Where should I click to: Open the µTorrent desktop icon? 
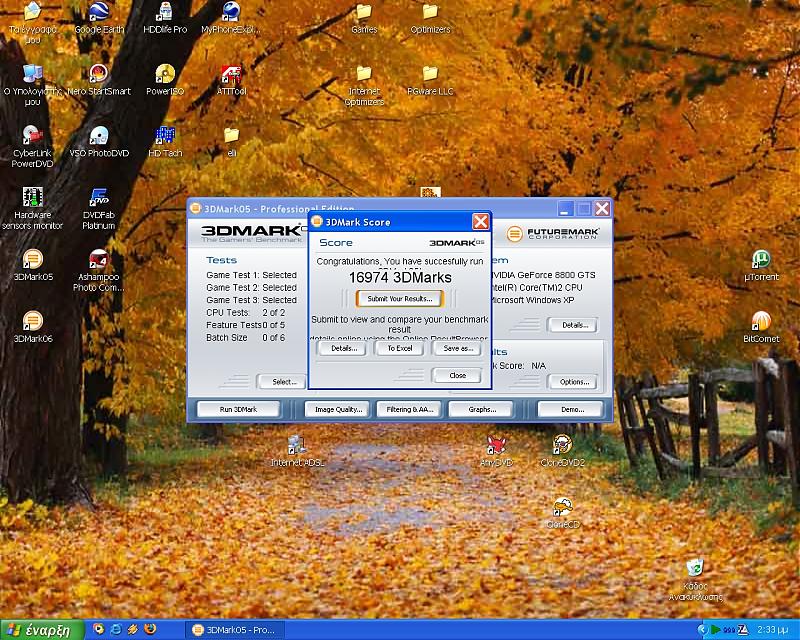coord(761,265)
